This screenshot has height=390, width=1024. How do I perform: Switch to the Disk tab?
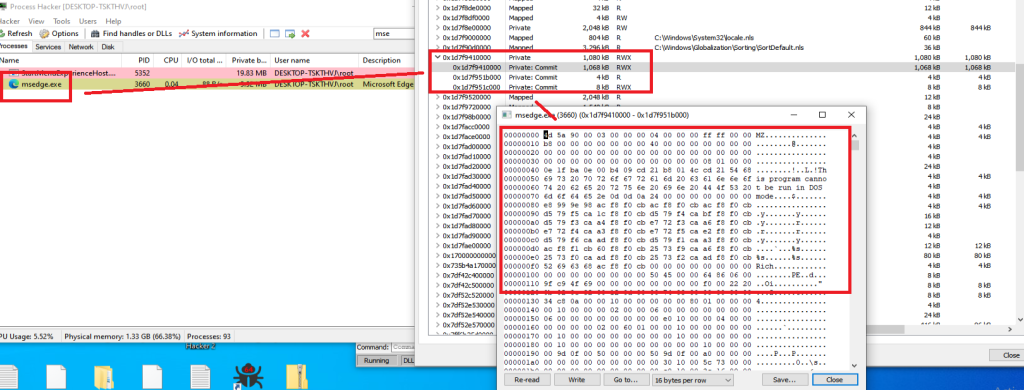tap(108, 47)
